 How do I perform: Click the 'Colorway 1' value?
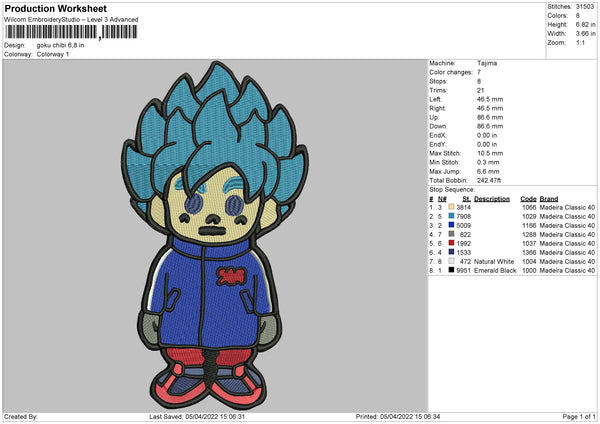pos(53,54)
